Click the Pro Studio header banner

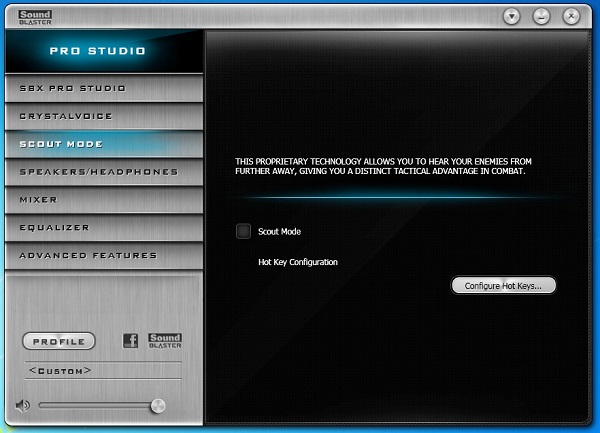coord(104,51)
